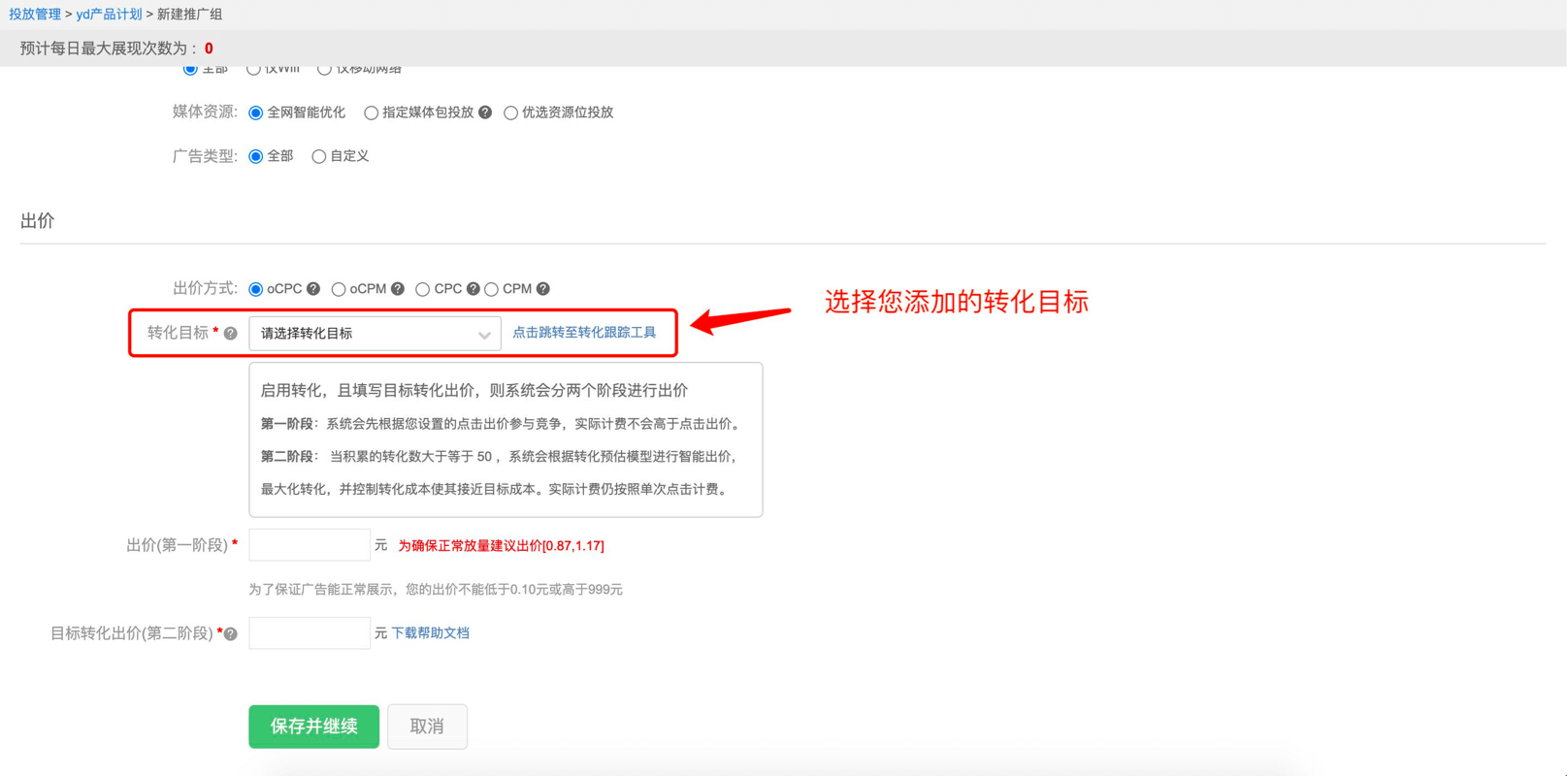
Task: Click the 取消 button
Action: (427, 727)
